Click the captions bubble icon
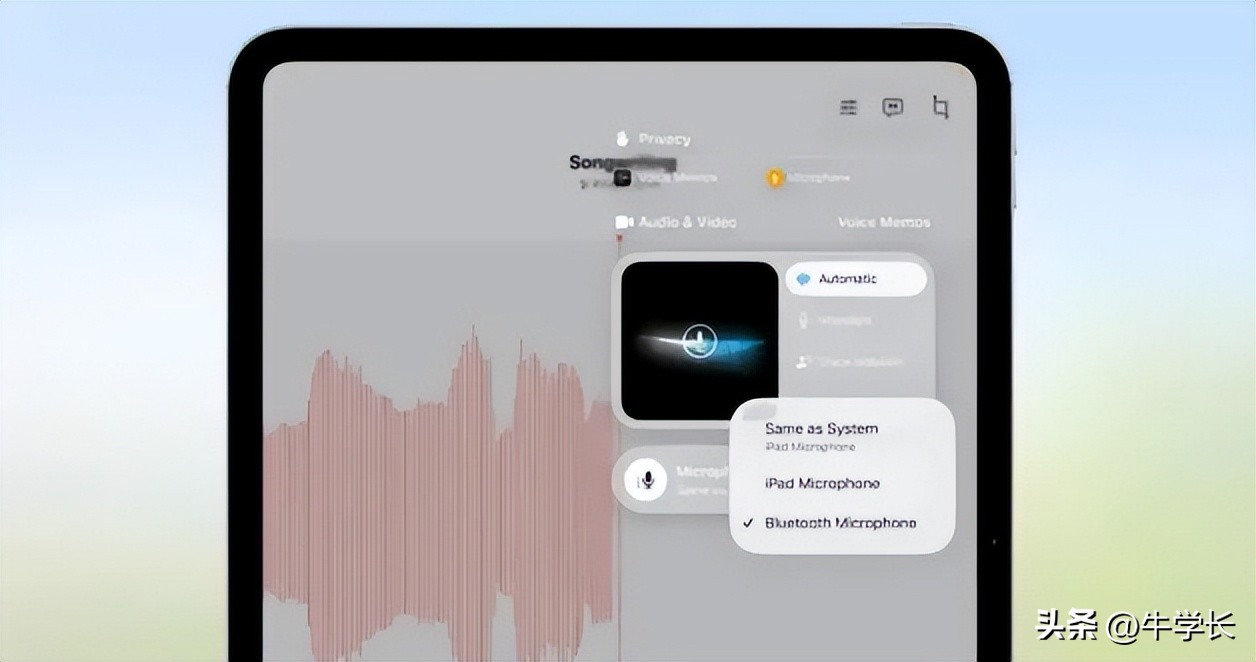 pyautogui.click(x=893, y=107)
